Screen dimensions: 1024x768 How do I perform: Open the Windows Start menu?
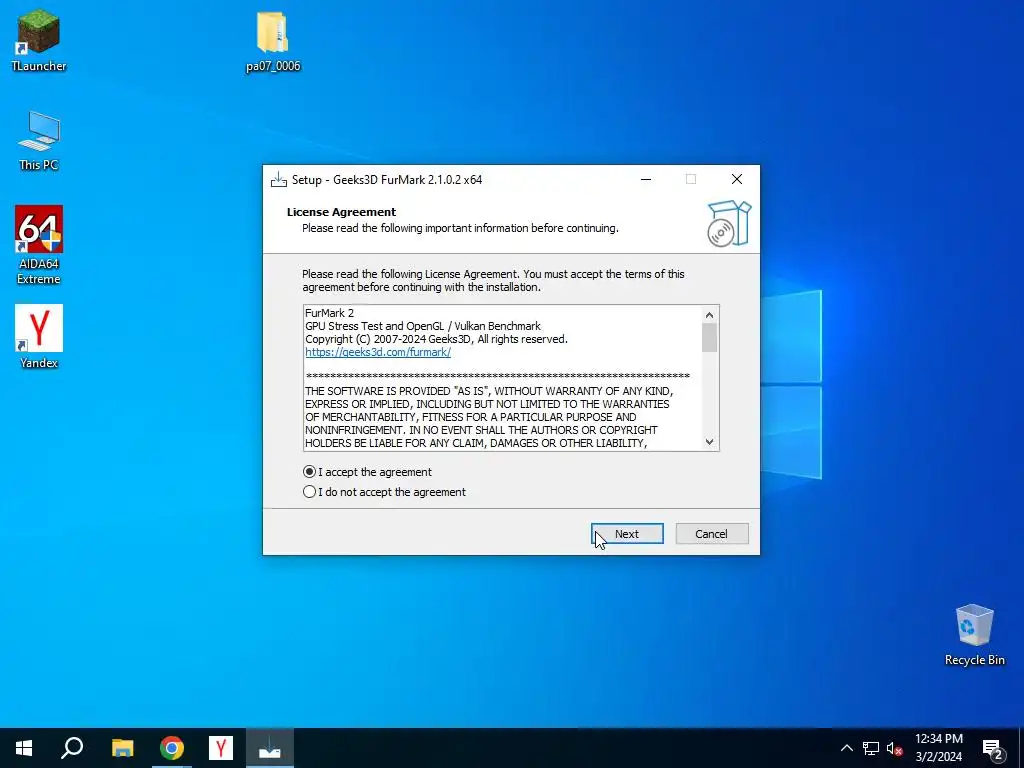pyautogui.click(x=24, y=748)
